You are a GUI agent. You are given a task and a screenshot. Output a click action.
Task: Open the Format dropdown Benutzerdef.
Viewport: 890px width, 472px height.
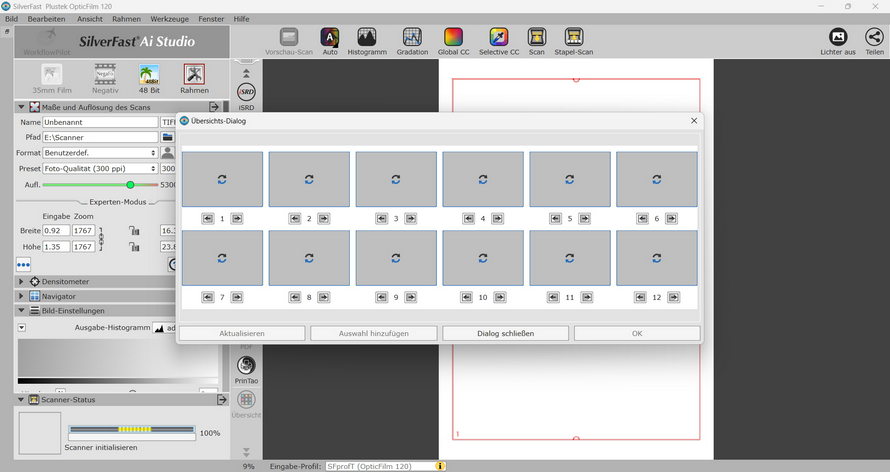(x=100, y=153)
